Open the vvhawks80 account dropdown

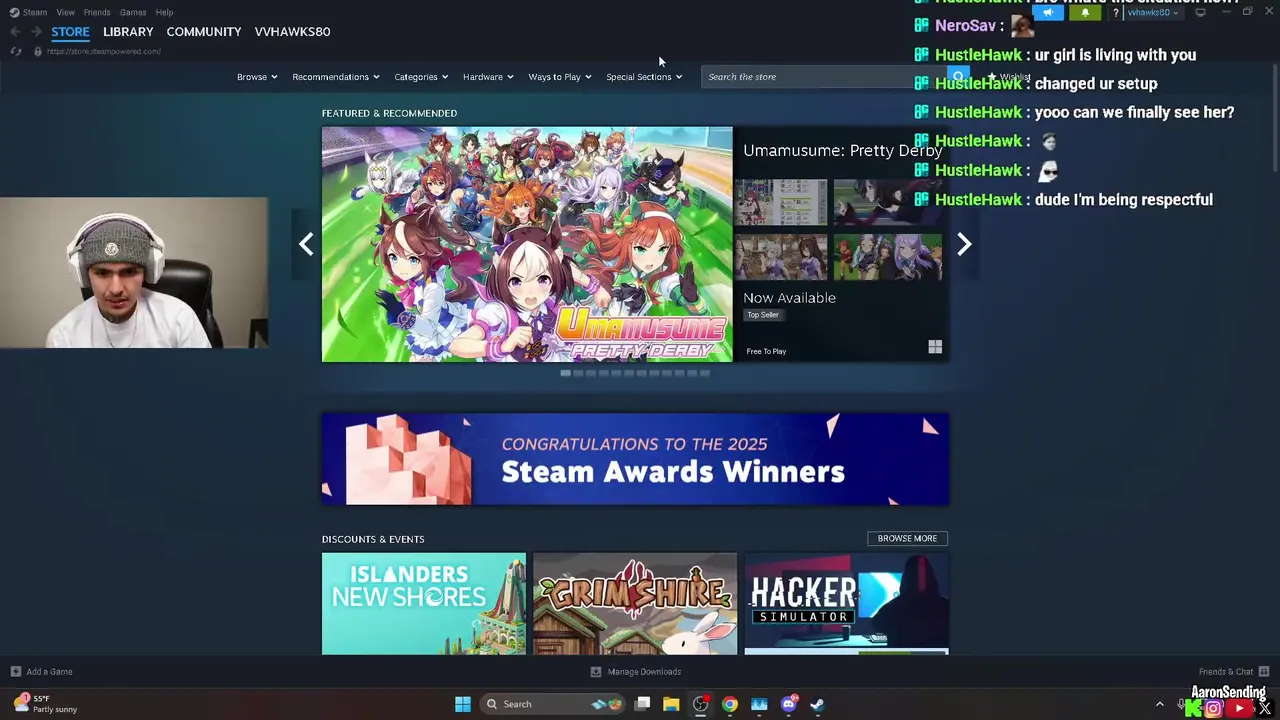(x=1152, y=13)
